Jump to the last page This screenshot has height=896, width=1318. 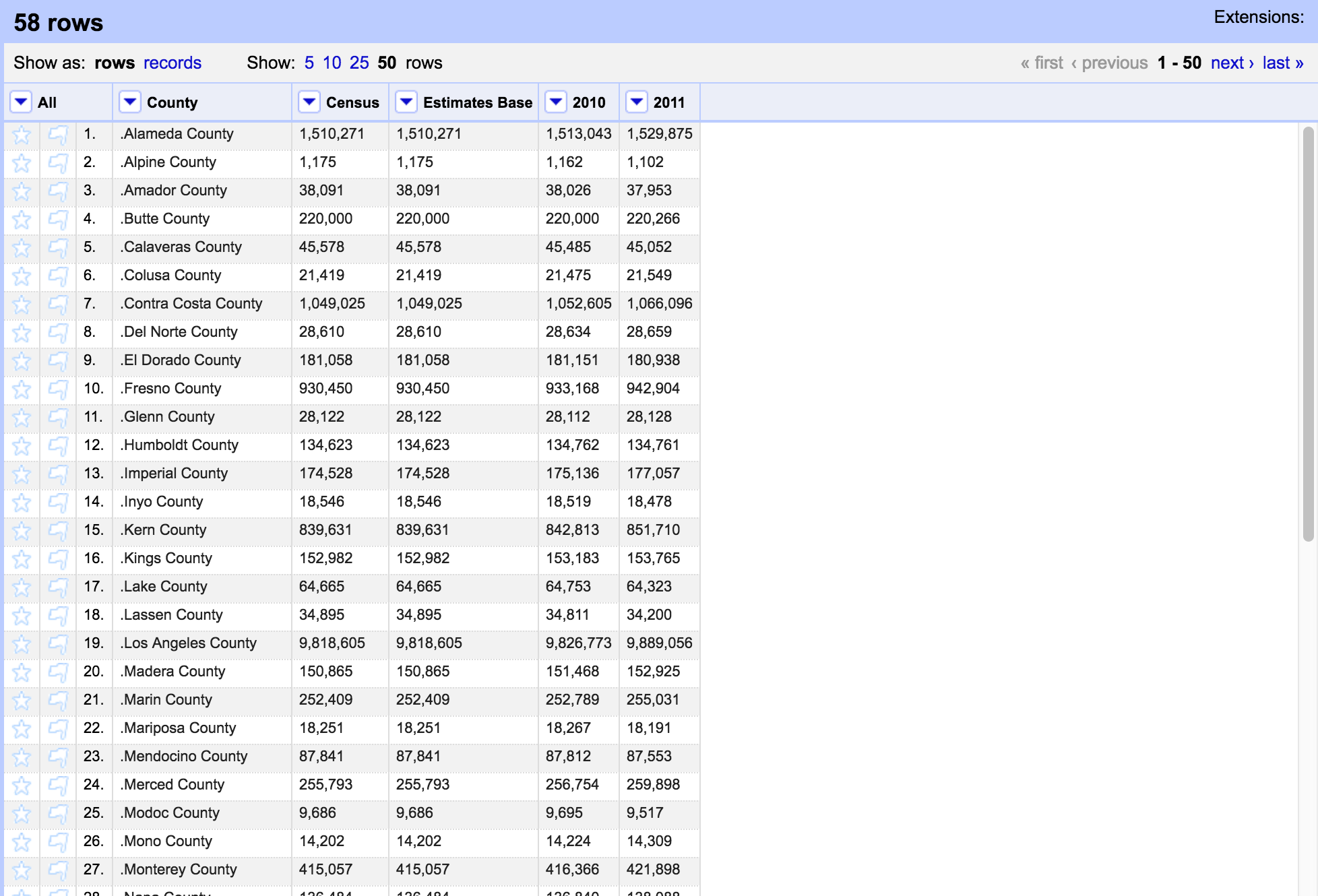(1282, 63)
